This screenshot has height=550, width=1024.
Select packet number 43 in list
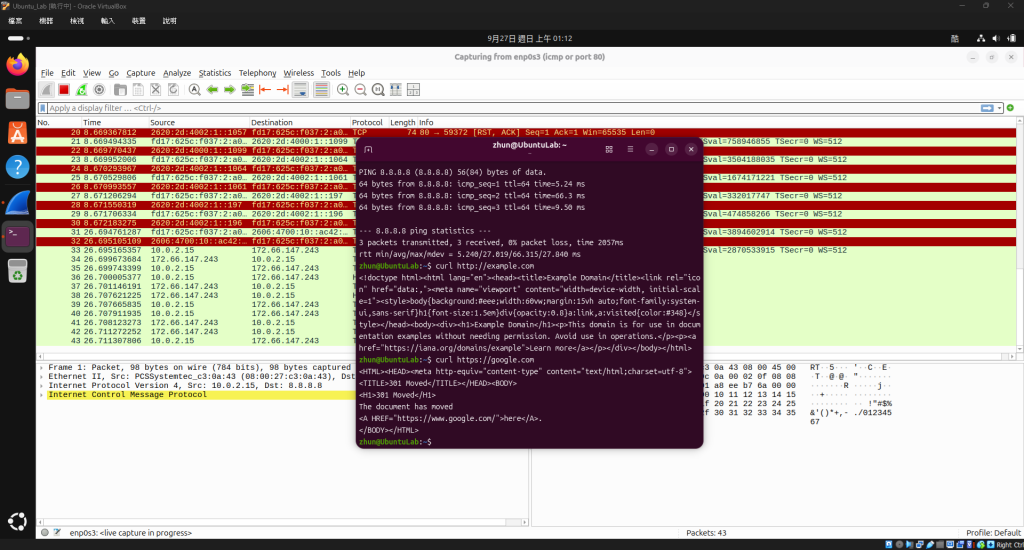click(x=196, y=341)
